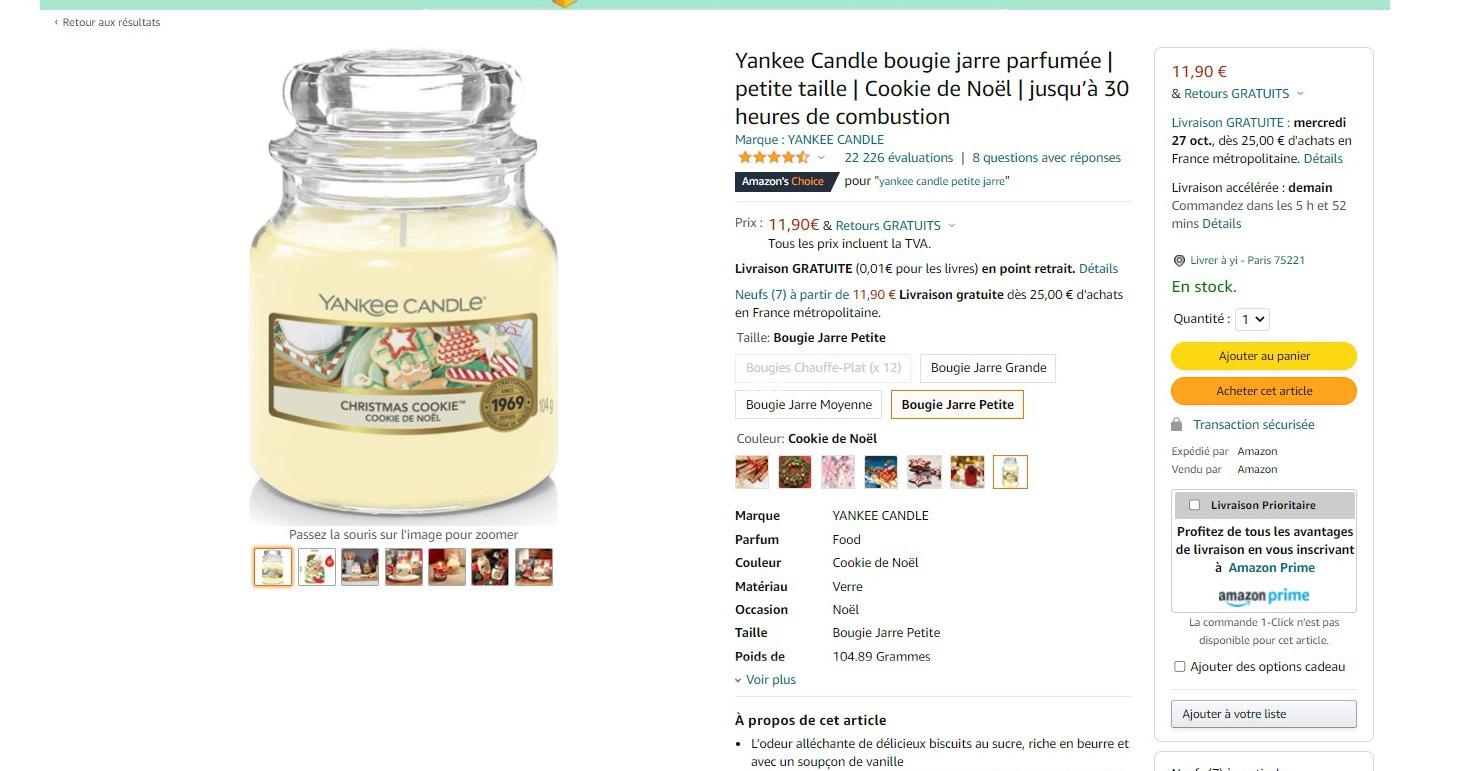
Task: Select the Bougie Jarre Grande size
Action: click(988, 368)
